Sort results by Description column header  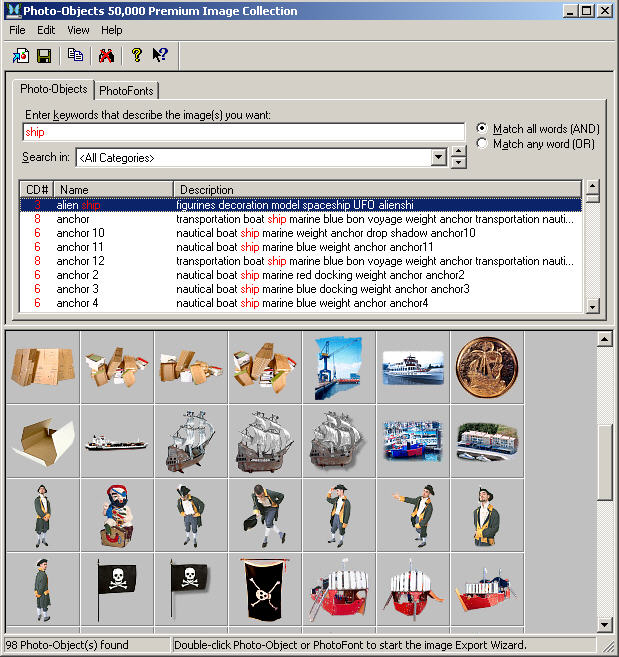pyautogui.click(x=377, y=190)
